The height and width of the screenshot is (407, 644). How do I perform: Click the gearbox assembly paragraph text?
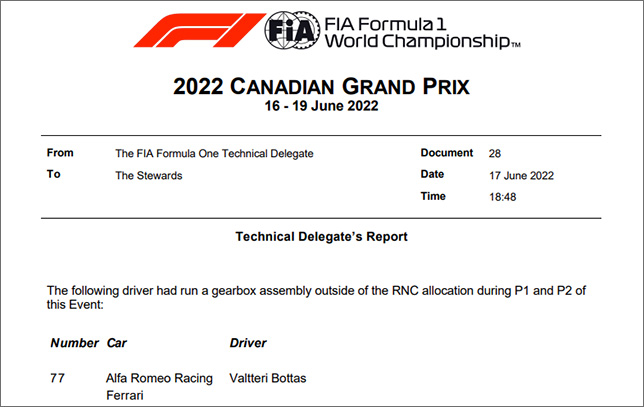316,297
